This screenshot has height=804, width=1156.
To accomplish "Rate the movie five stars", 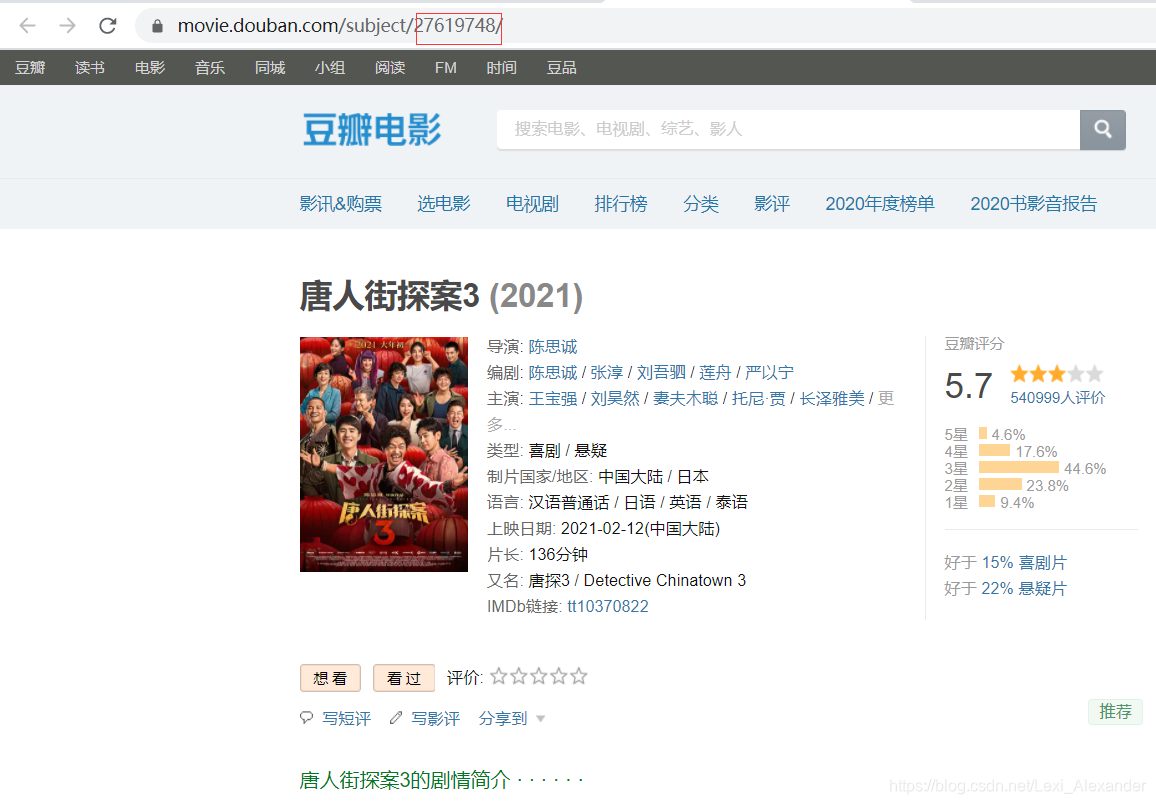I will (x=579, y=676).
